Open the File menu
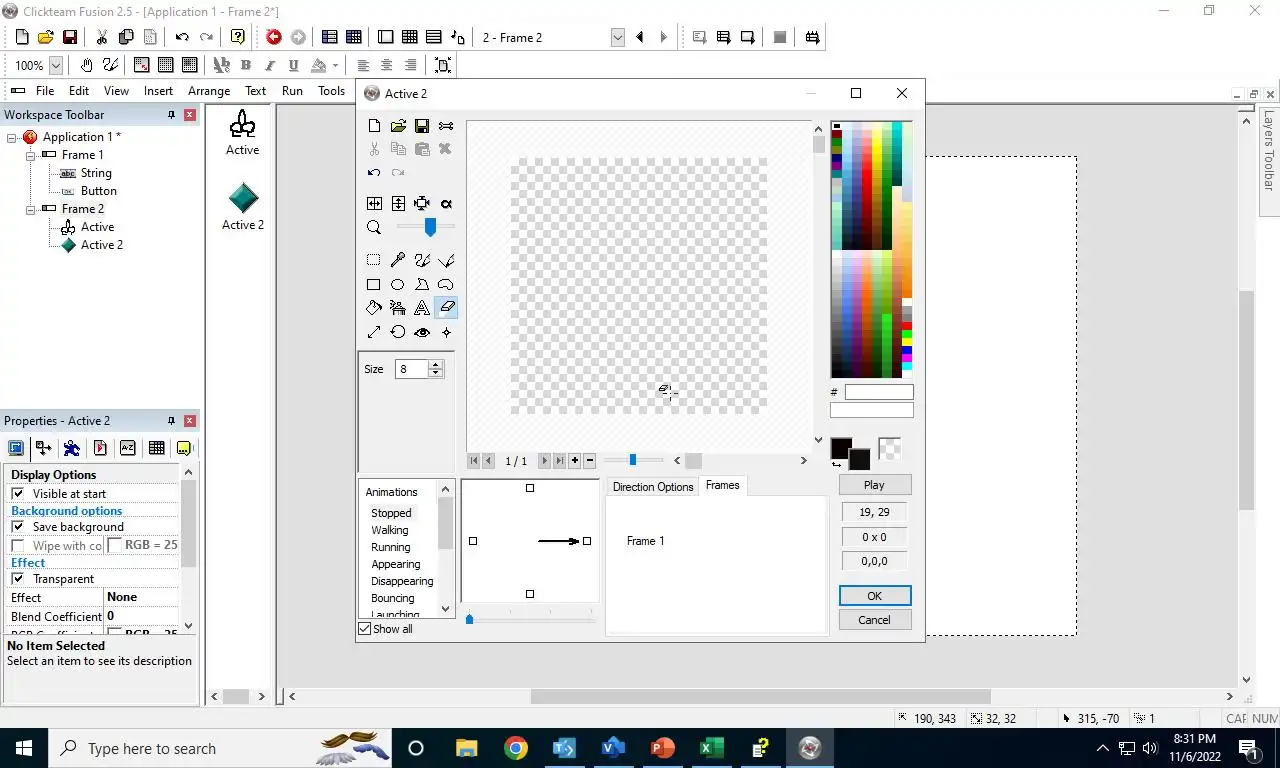 [x=45, y=91]
